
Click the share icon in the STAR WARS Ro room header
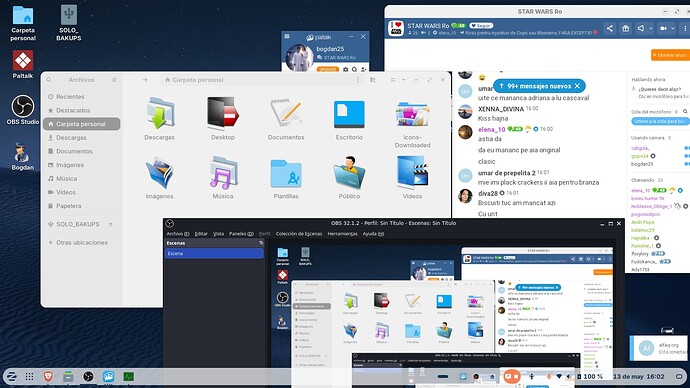pyautogui.click(x=609, y=29)
